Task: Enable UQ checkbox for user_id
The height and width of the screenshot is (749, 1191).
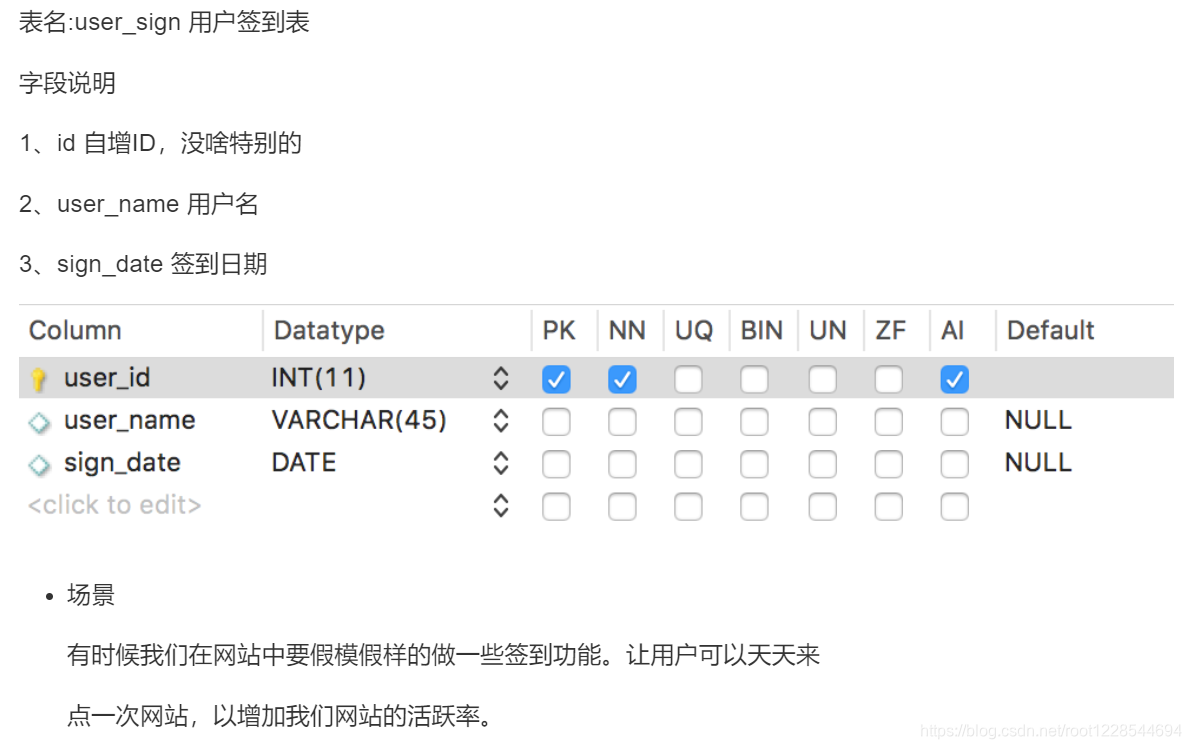Action: [688, 379]
